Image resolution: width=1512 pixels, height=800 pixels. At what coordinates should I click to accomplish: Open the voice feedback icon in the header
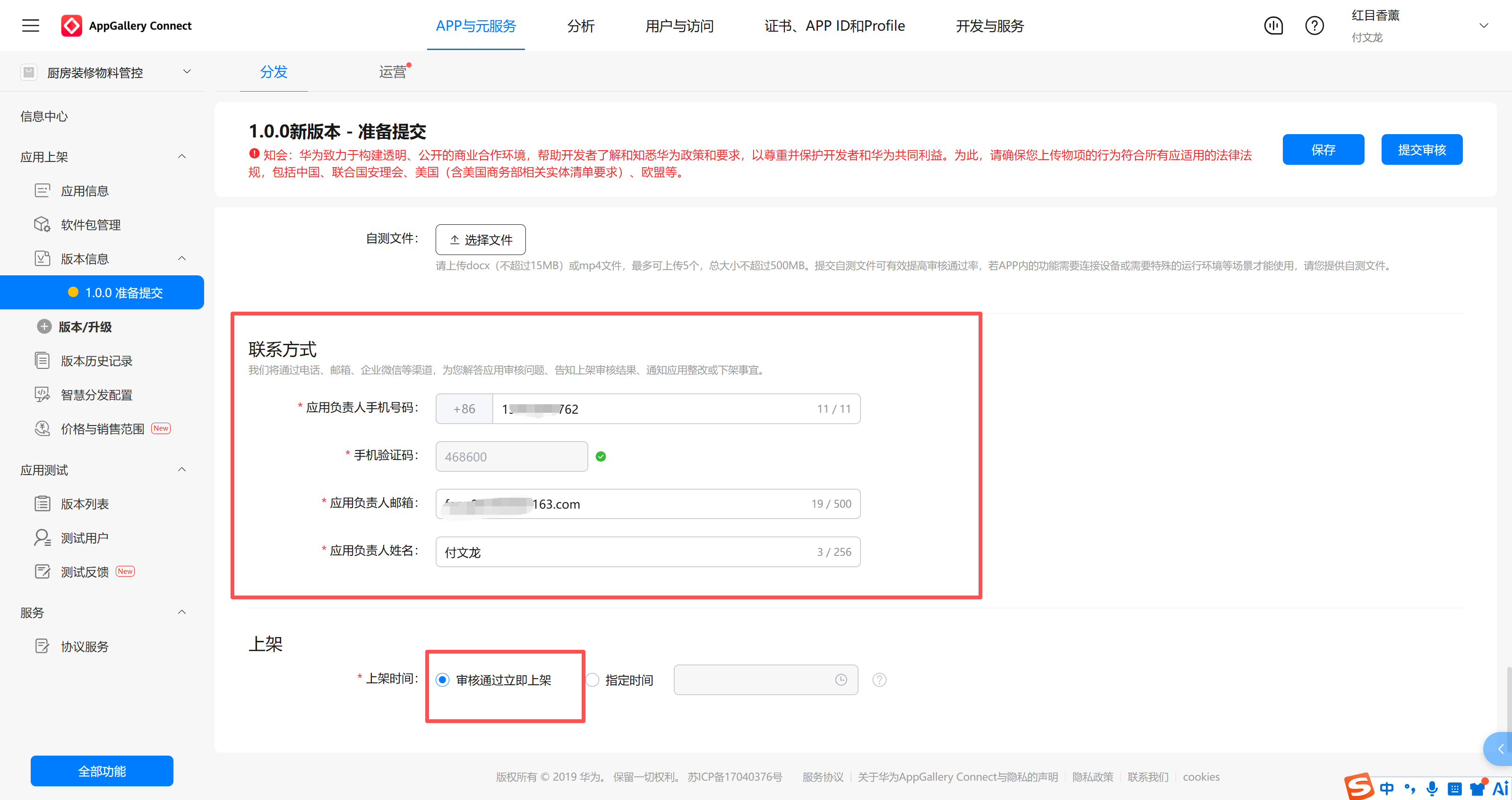pyautogui.click(x=1273, y=25)
